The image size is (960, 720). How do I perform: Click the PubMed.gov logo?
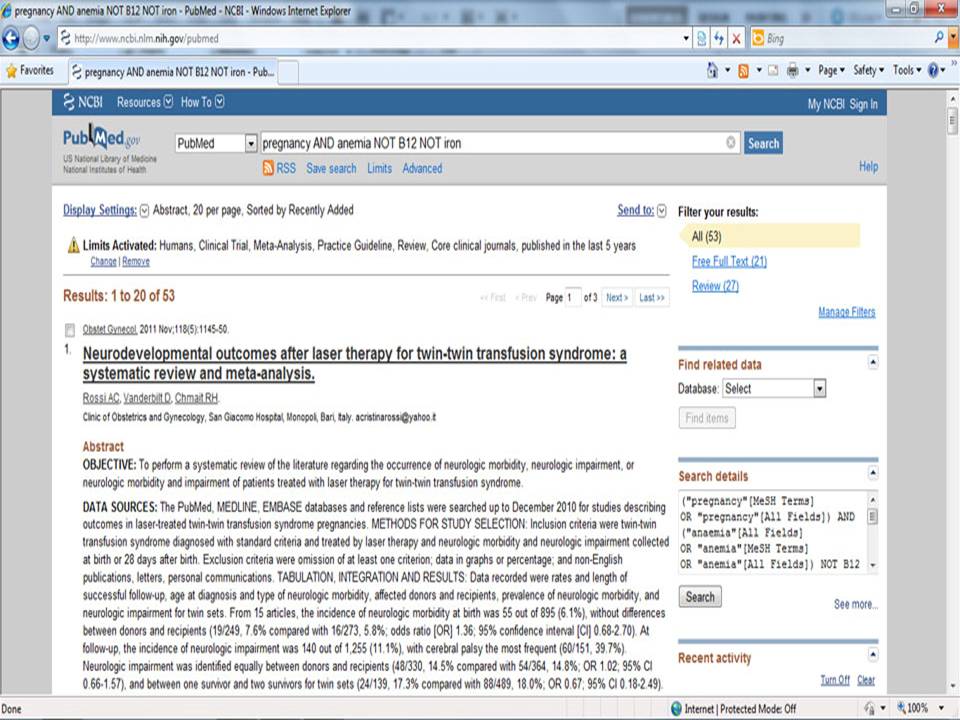tap(102, 138)
